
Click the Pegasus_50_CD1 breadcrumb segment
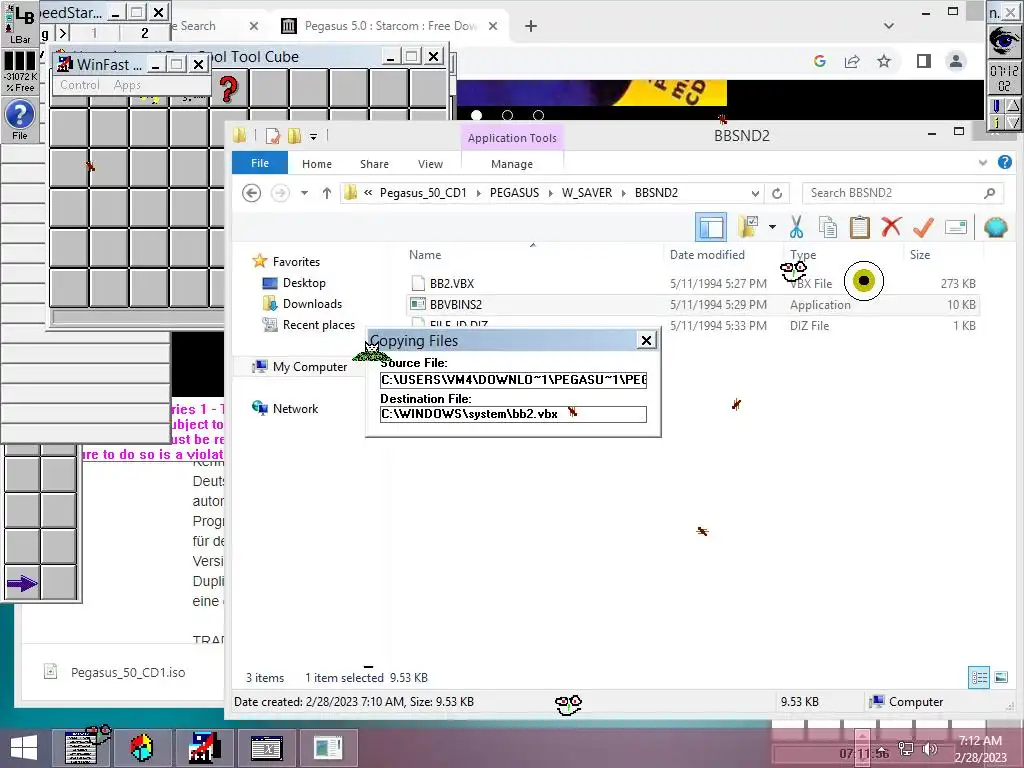[x=423, y=193]
